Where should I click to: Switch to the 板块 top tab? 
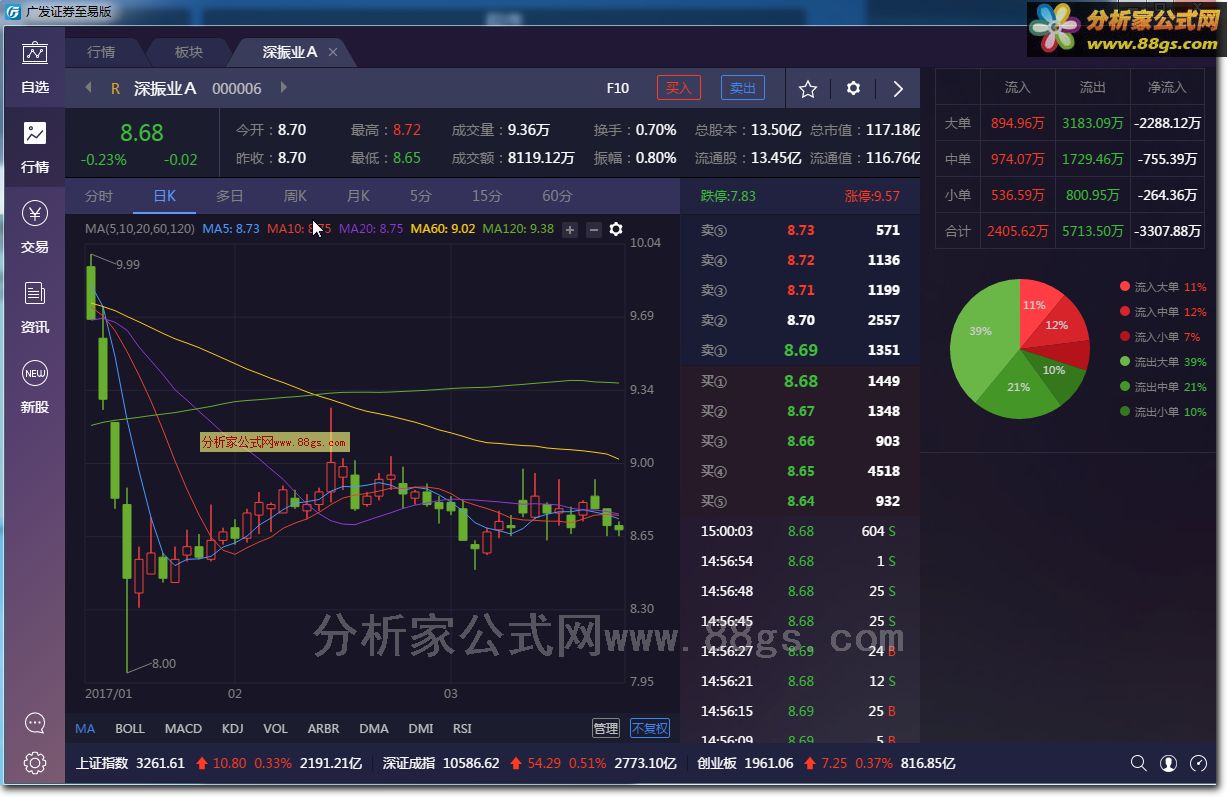click(188, 52)
